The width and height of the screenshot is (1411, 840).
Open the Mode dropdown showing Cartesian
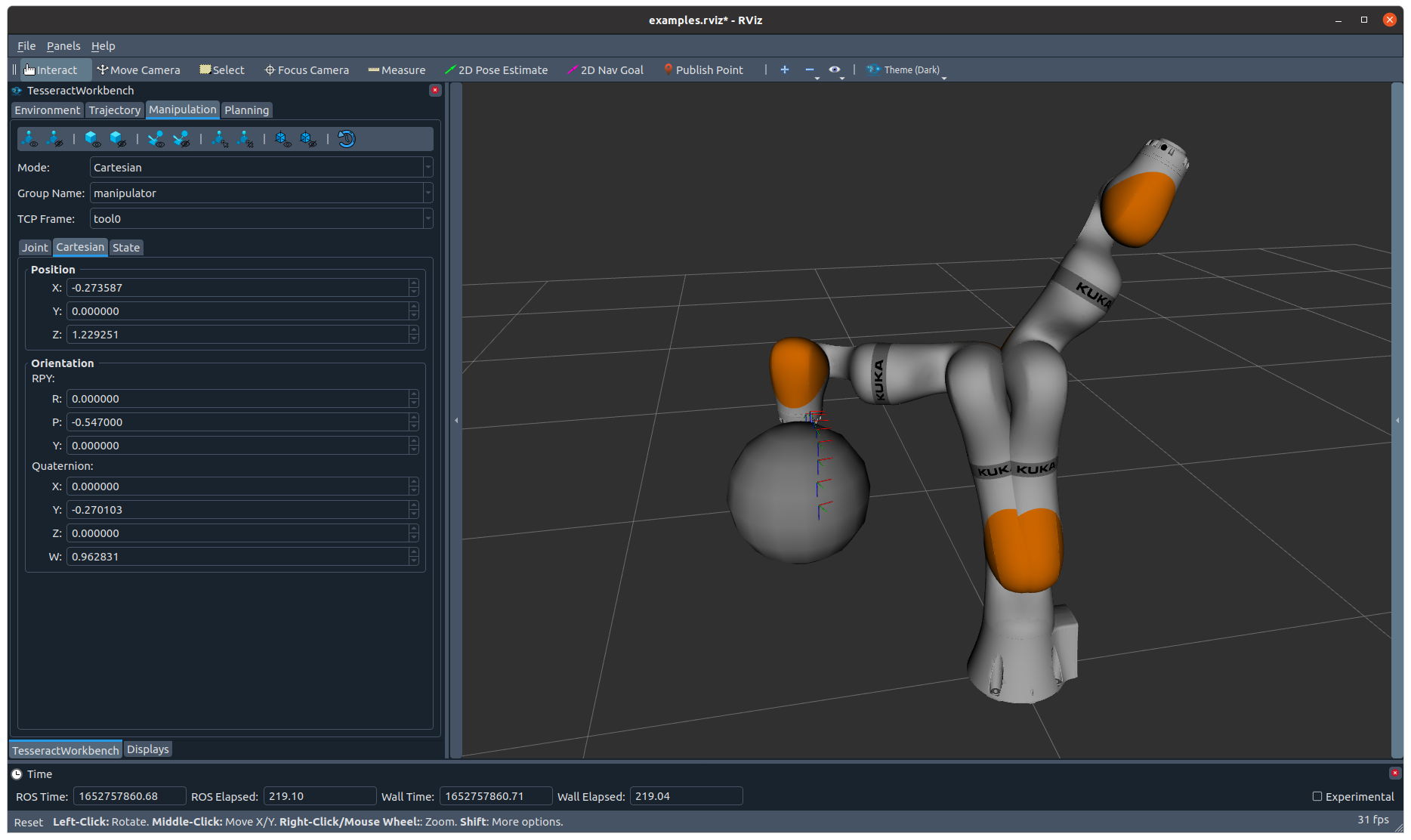click(261, 167)
